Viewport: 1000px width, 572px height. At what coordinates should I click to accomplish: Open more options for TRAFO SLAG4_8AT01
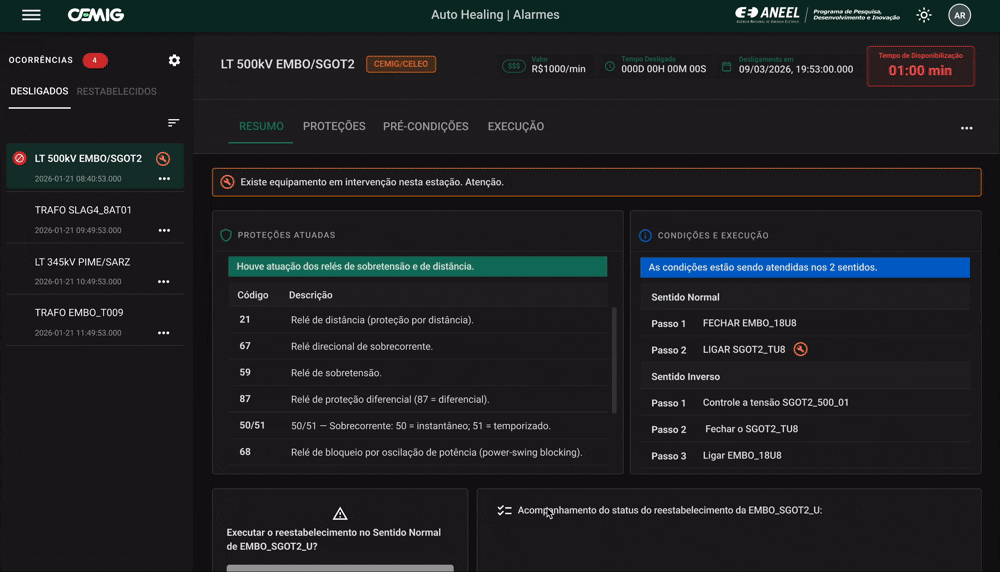[x=164, y=230]
